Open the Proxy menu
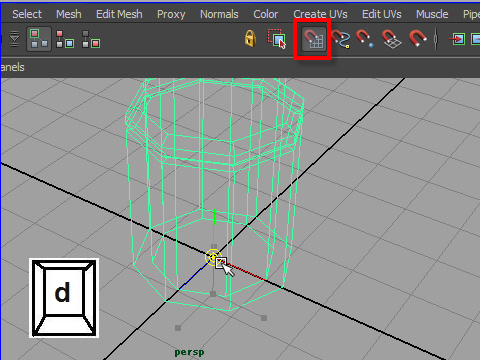 171,14
